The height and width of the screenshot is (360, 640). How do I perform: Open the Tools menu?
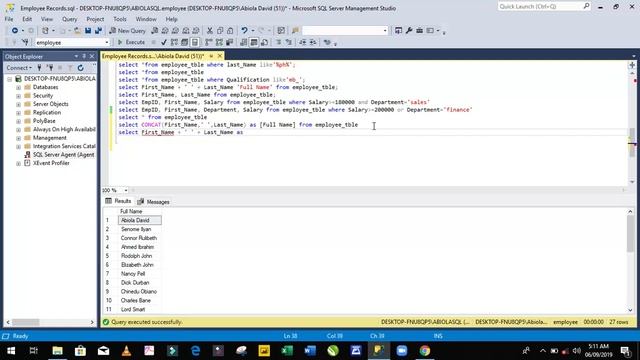coord(120,19)
